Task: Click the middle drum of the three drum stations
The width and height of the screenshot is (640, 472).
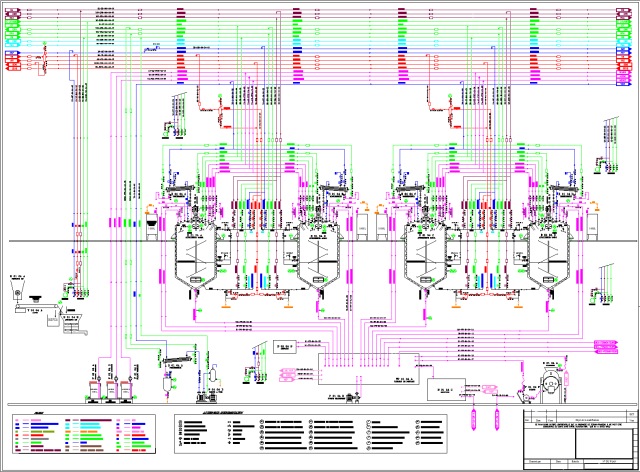Action: (111, 391)
